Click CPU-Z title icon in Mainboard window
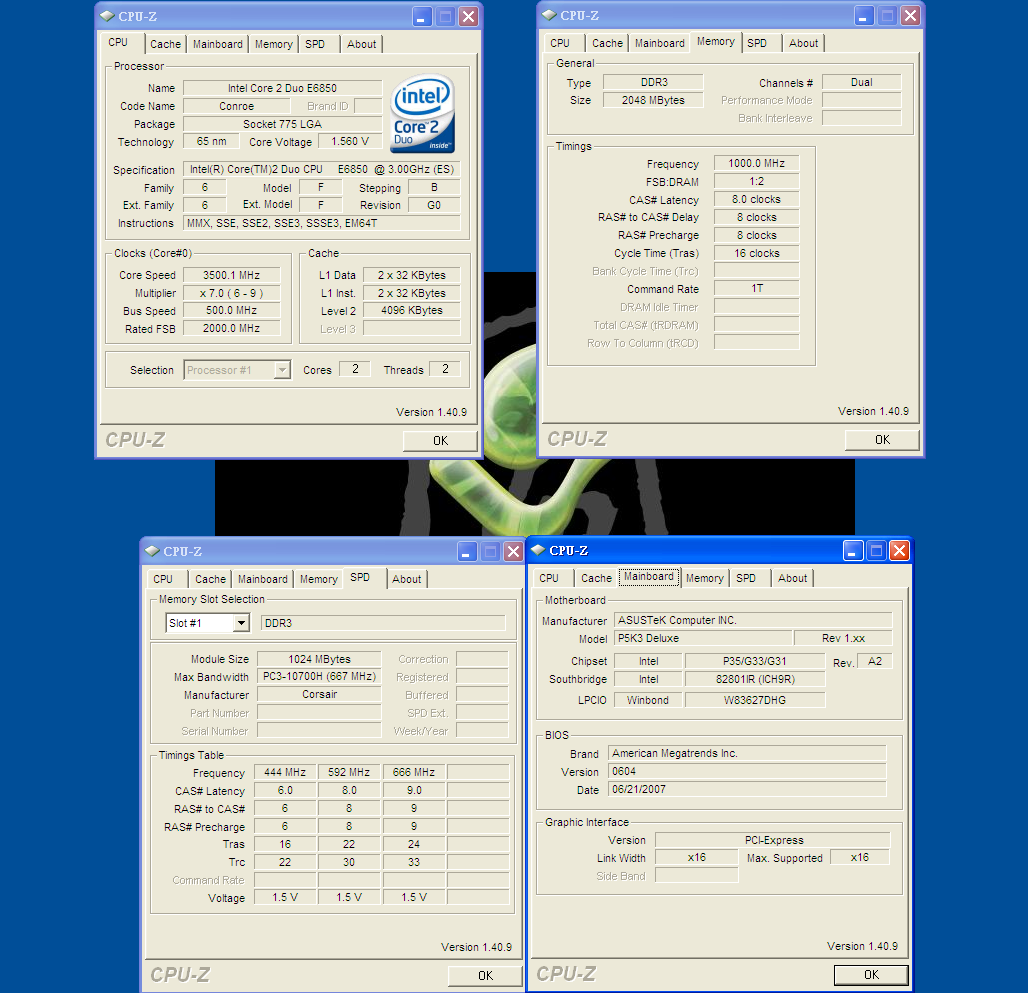 [x=538, y=551]
